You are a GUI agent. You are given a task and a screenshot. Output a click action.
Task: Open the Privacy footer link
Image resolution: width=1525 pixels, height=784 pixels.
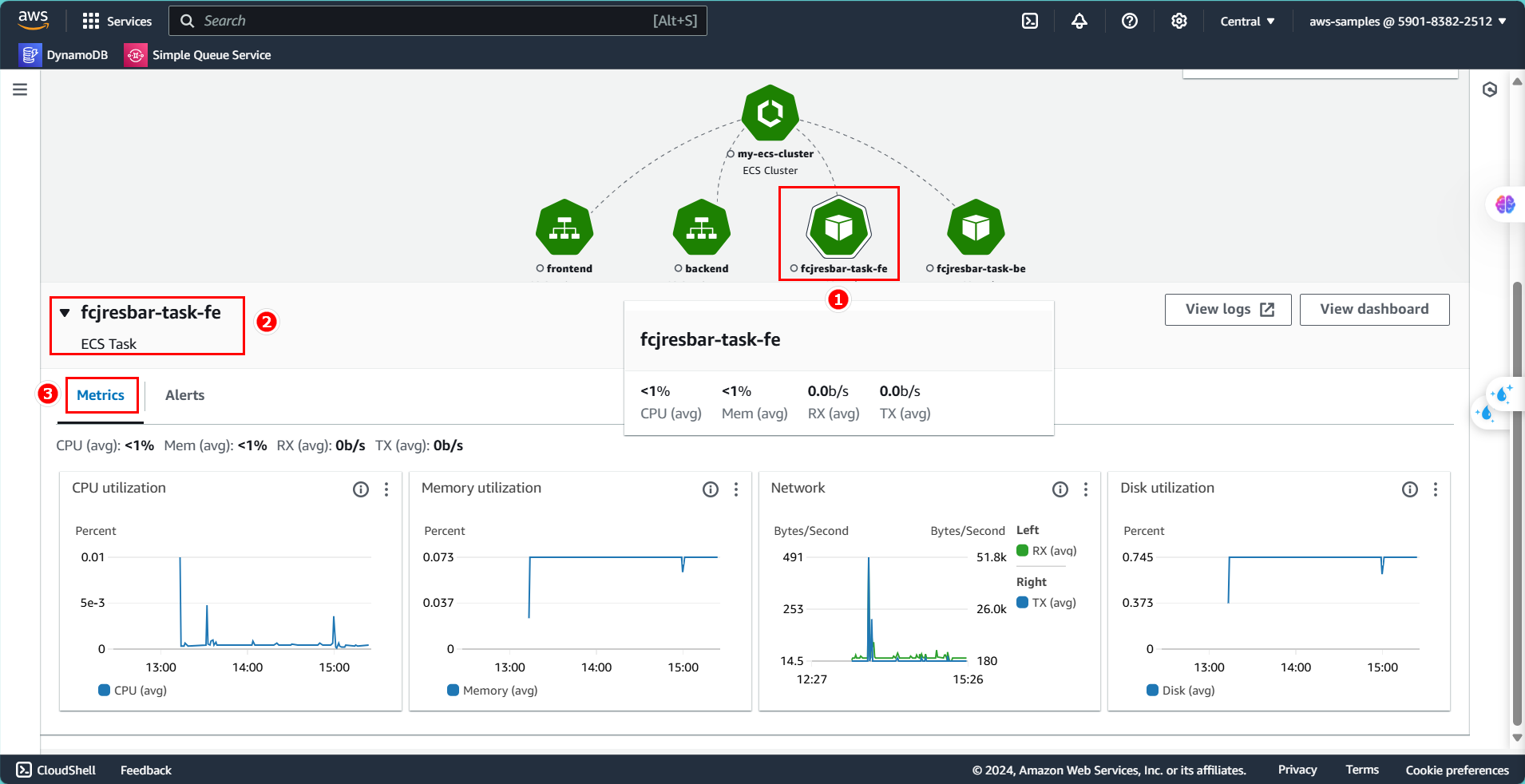point(1297,770)
